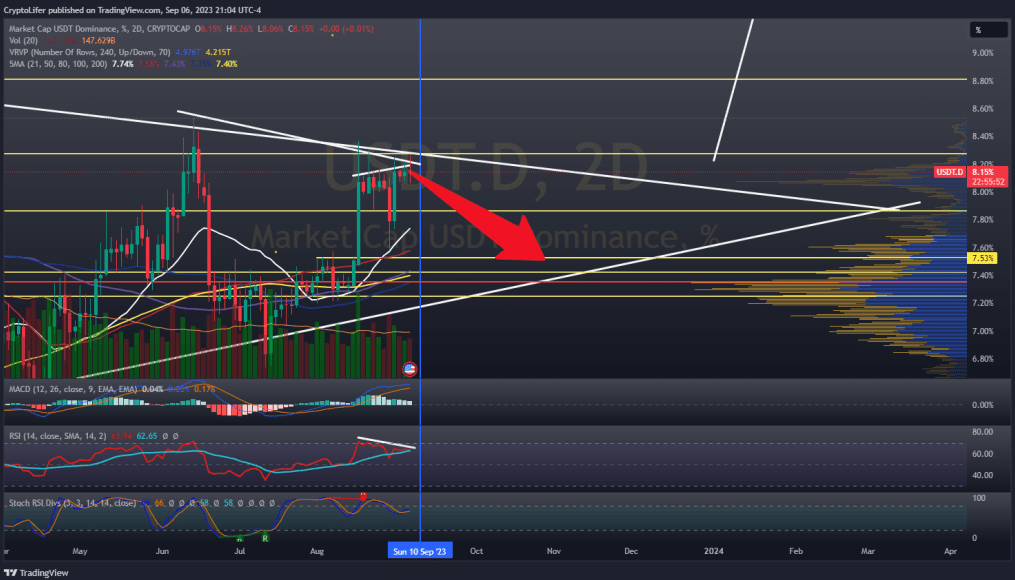The width and height of the screenshot is (1015, 580).
Task: Click the green R buy marker below the Stoch RSI
Action: pos(265,538)
